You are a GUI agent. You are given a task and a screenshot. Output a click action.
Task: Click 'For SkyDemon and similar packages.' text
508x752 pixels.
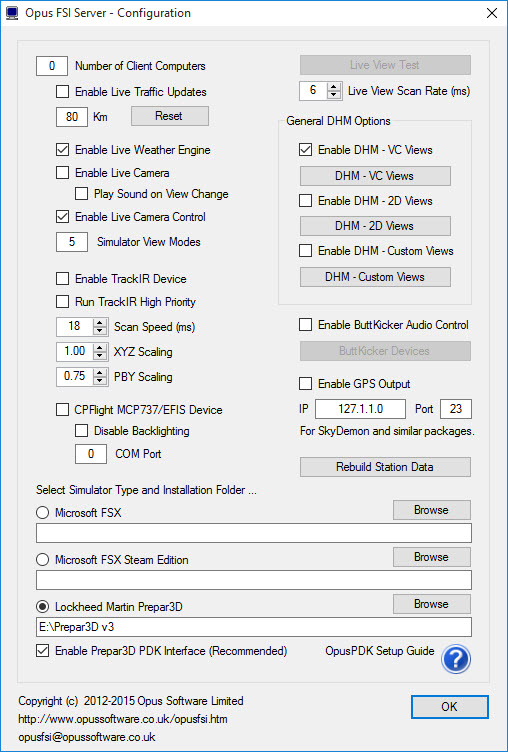387,431
